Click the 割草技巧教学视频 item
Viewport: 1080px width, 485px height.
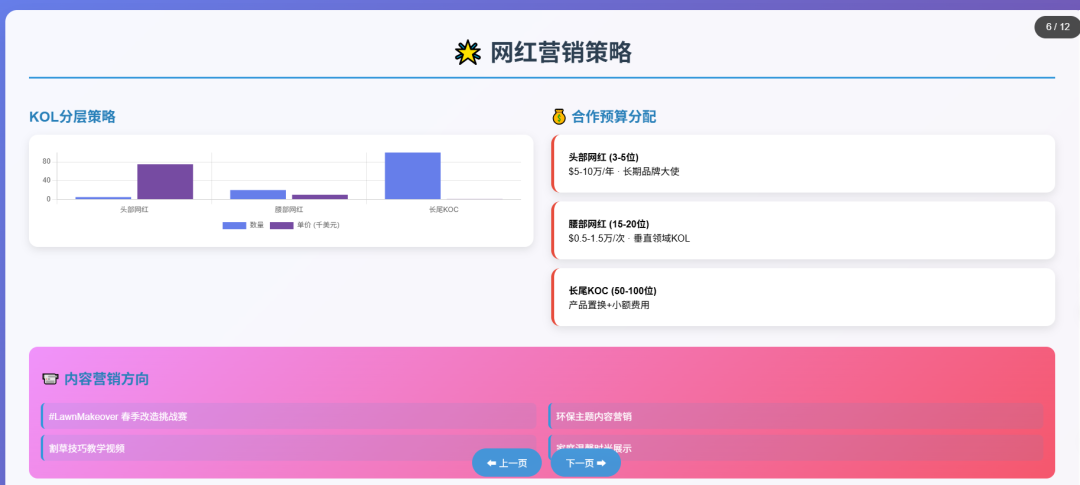pyautogui.click(x=289, y=448)
